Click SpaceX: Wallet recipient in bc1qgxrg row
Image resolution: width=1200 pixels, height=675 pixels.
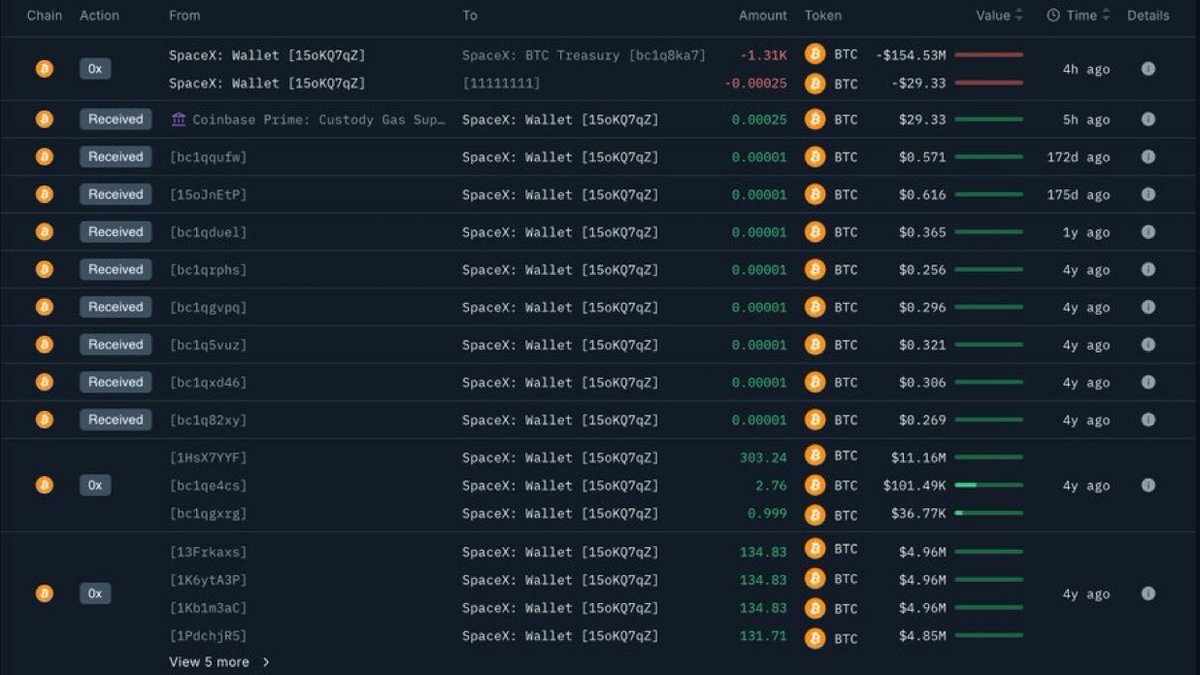560,513
